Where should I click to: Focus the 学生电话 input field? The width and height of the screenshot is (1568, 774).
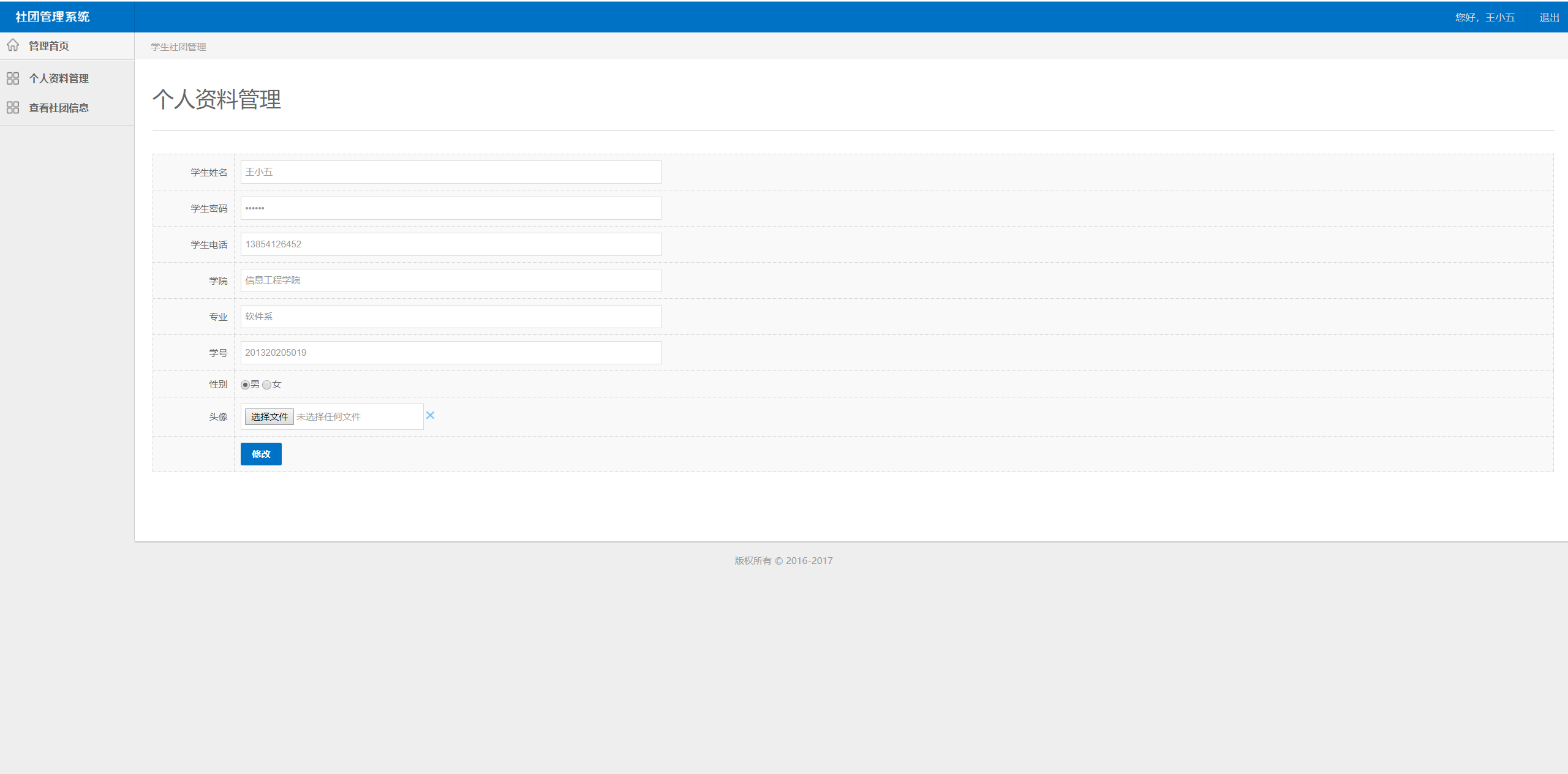click(x=451, y=244)
